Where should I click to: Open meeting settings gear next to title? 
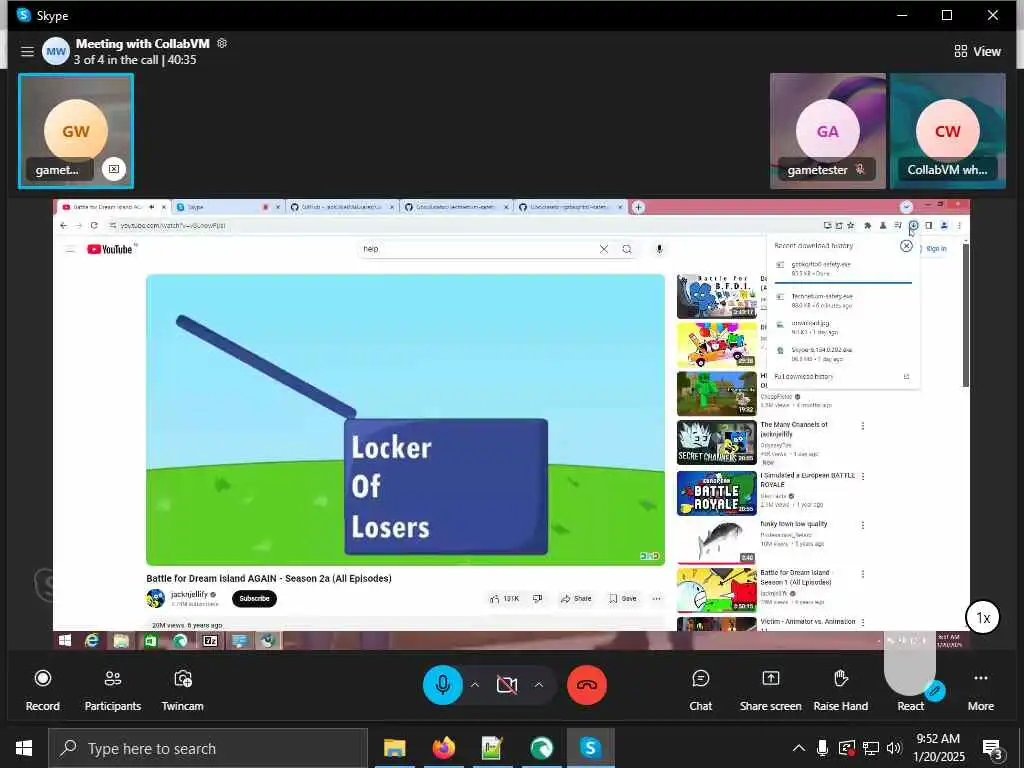point(222,43)
